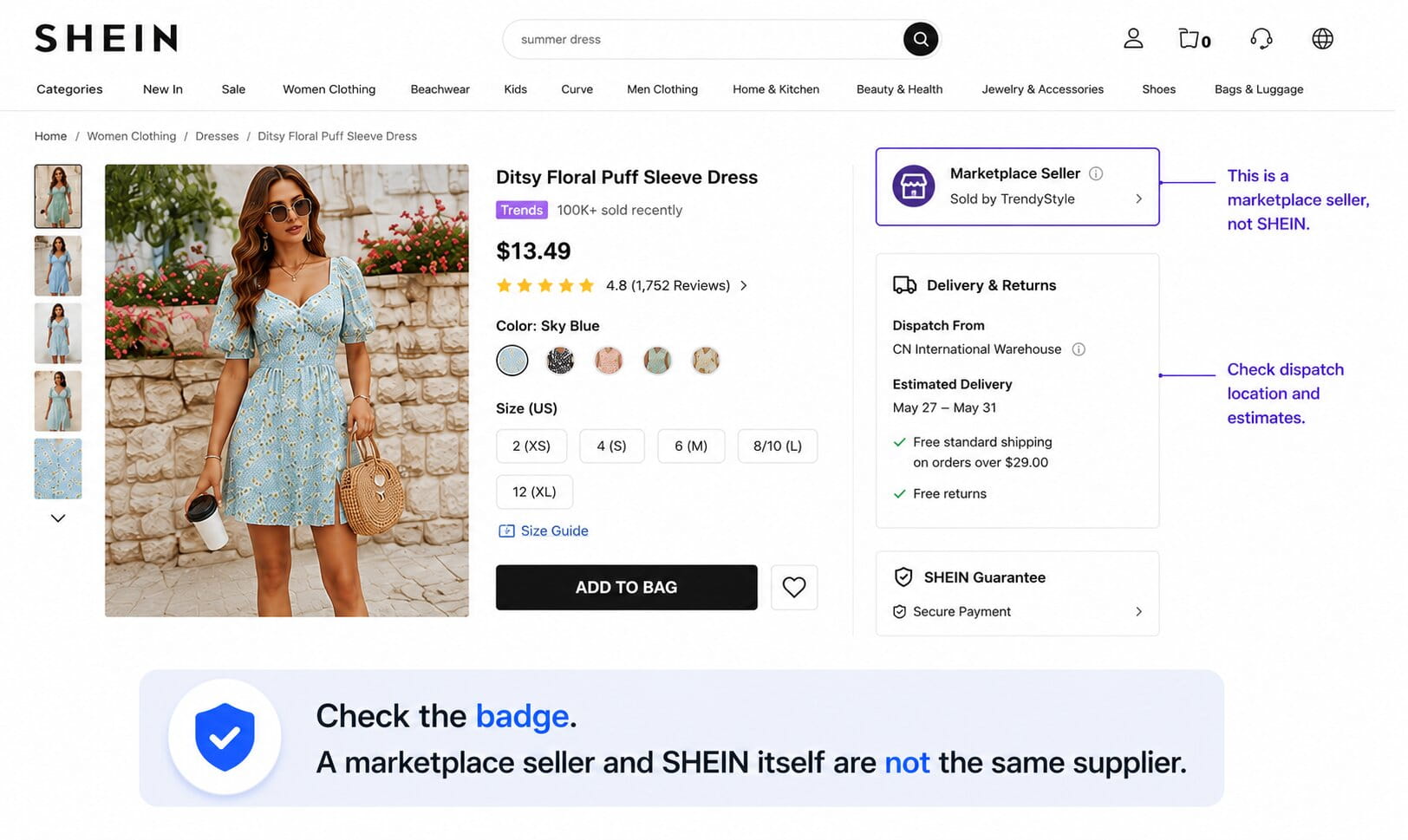Select the second dress thumbnail
Viewport: 1408px width, 840px height.
(x=58, y=266)
